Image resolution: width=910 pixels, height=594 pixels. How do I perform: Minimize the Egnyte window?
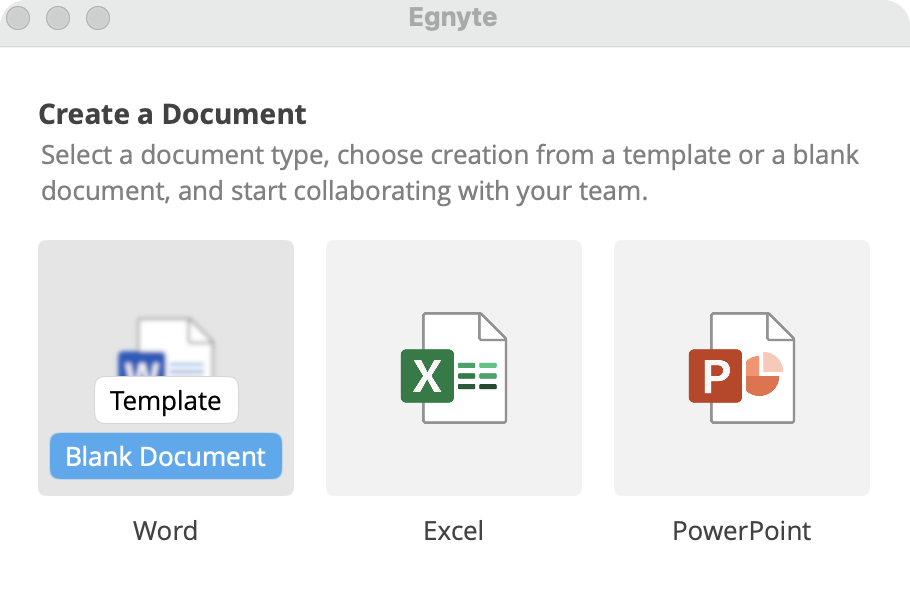pyautogui.click(x=58, y=17)
